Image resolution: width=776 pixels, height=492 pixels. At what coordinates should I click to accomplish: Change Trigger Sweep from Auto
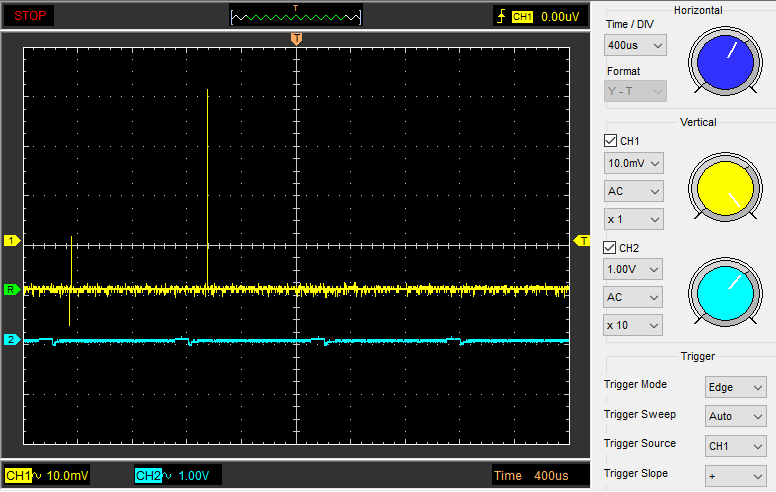coord(735,417)
